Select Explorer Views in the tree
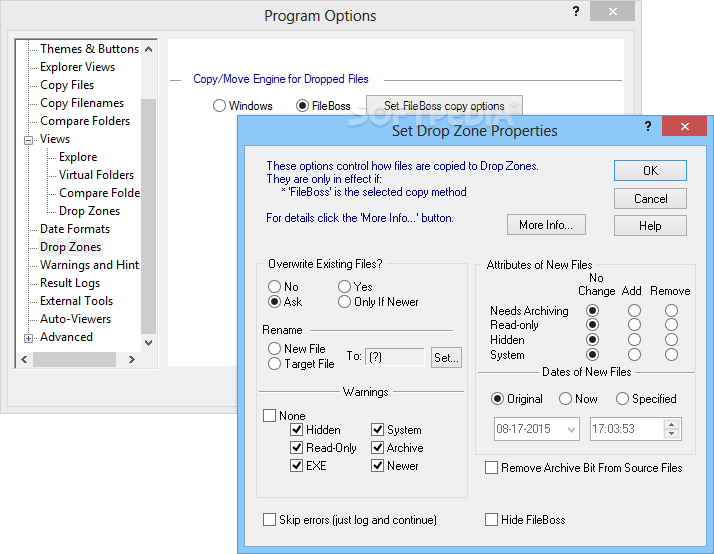The width and height of the screenshot is (714, 554). coord(77,67)
